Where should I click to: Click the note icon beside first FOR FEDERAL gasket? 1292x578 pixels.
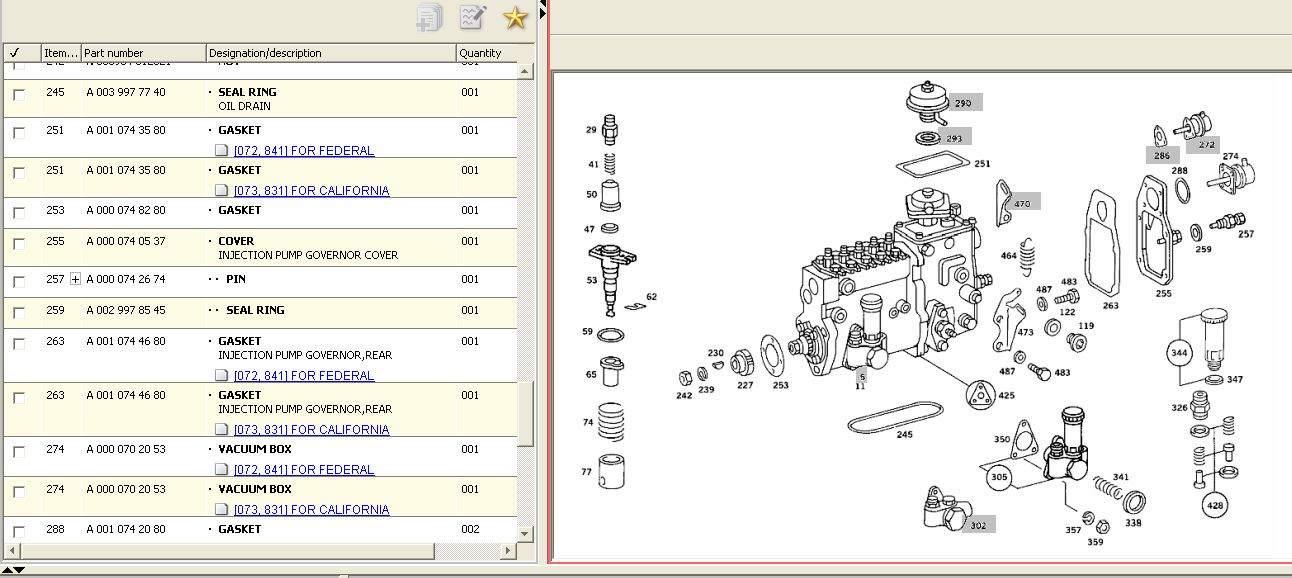(x=223, y=151)
